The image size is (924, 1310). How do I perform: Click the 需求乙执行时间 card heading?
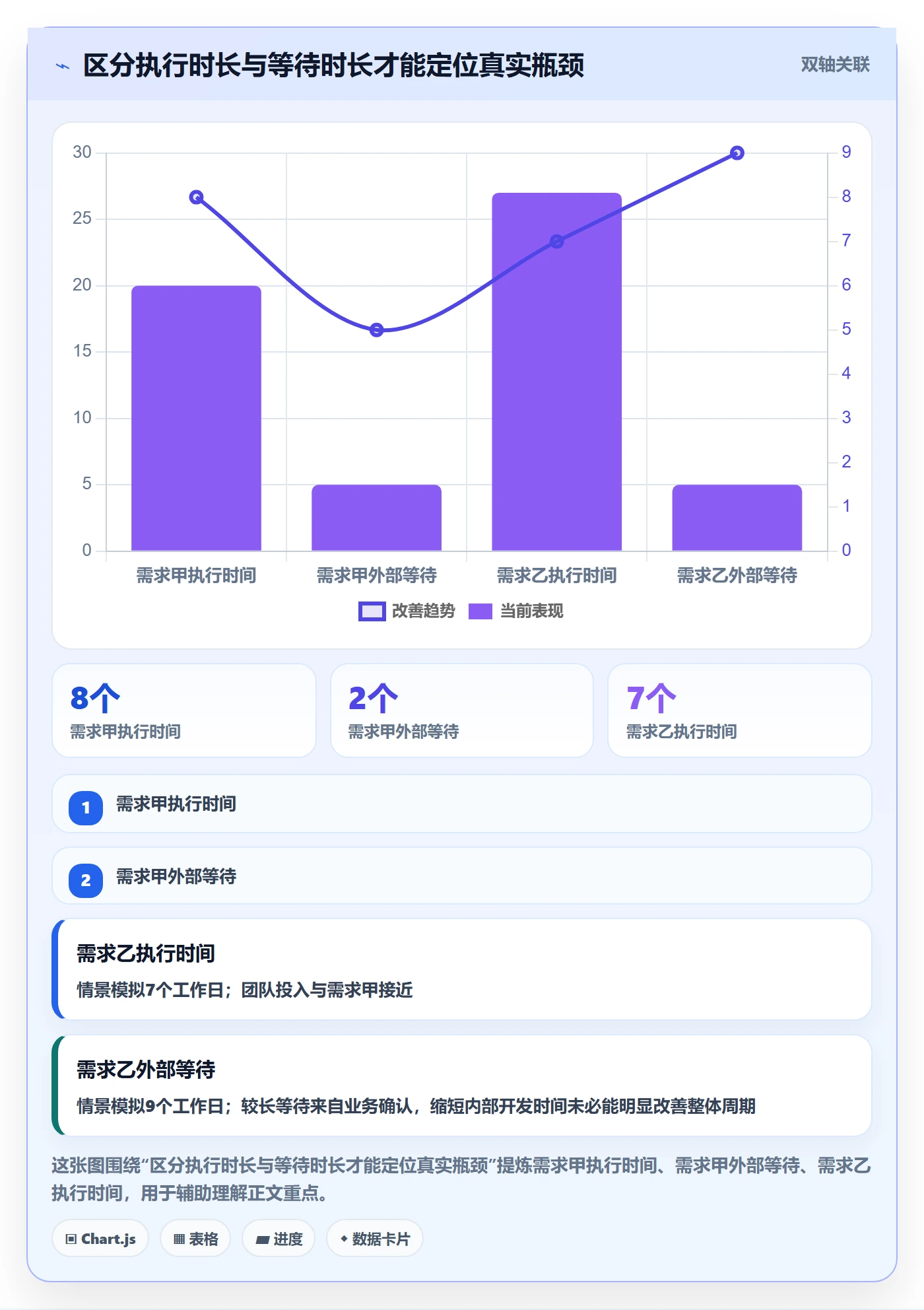tap(146, 953)
